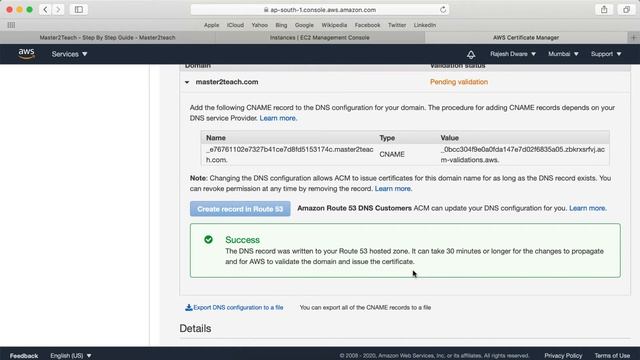Screen dimensions: 640x360
Task: Open Learn more link in the Note paragraph
Action: [x=393, y=189]
